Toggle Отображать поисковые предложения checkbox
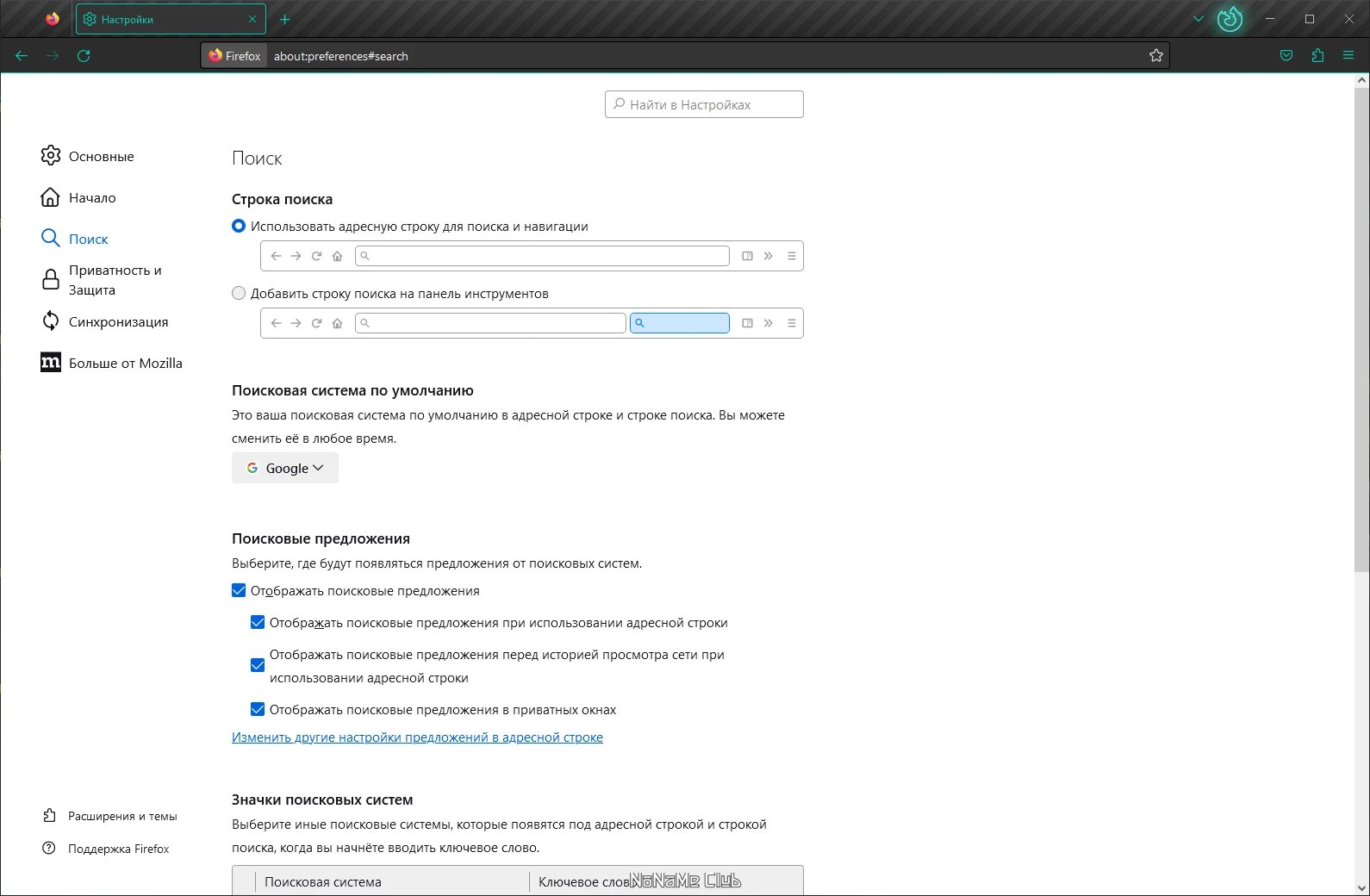This screenshot has width=1370, height=896. 239,590
